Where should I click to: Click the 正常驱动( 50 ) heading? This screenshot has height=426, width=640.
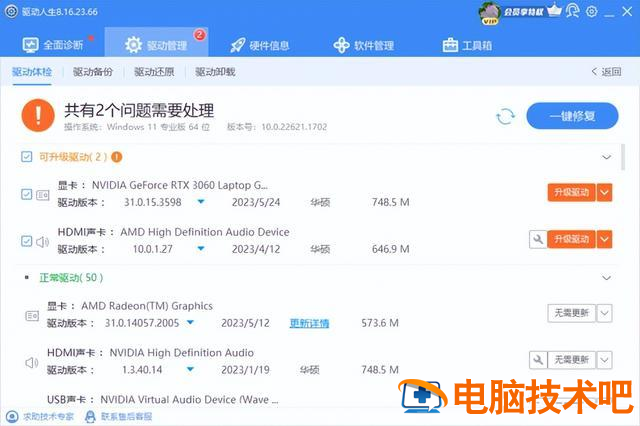point(71,278)
